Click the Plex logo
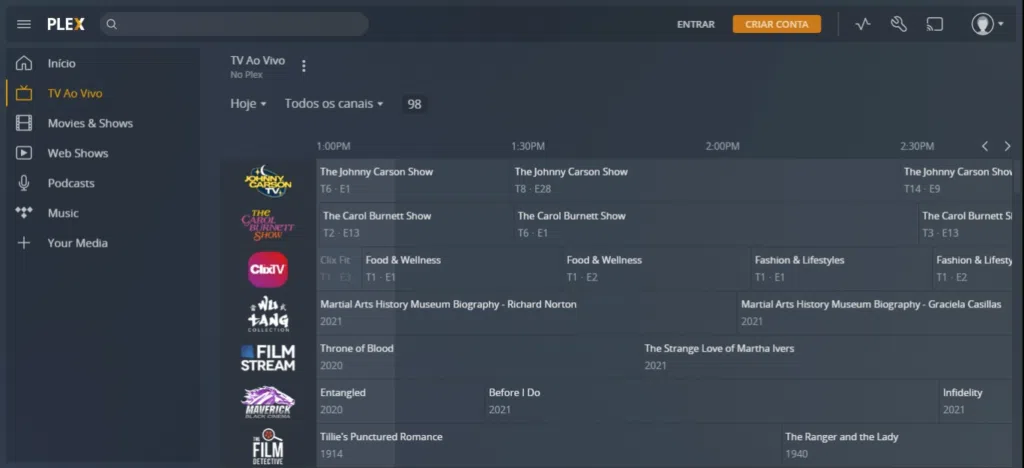 (66, 24)
